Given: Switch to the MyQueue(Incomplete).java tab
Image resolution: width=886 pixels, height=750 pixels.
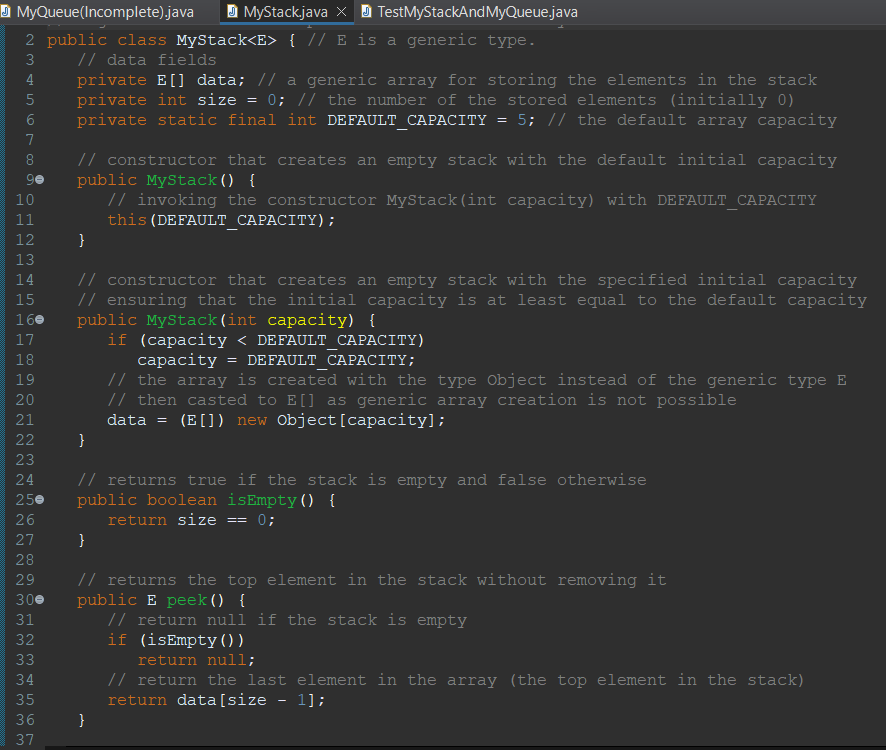Looking at the screenshot, I should pyautogui.click(x=100, y=12).
